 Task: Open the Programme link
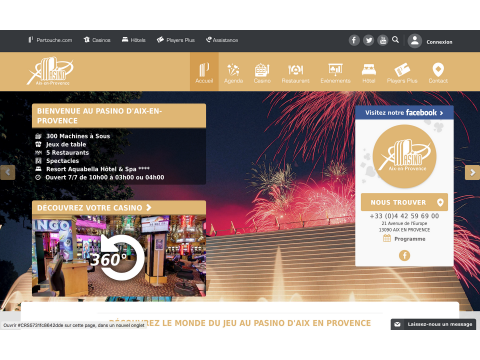click(410, 239)
